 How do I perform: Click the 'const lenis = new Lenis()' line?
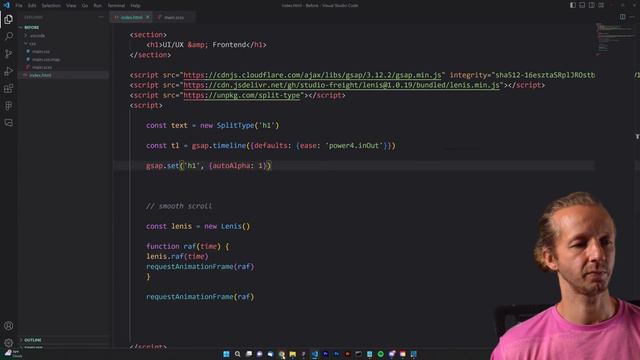(198, 226)
